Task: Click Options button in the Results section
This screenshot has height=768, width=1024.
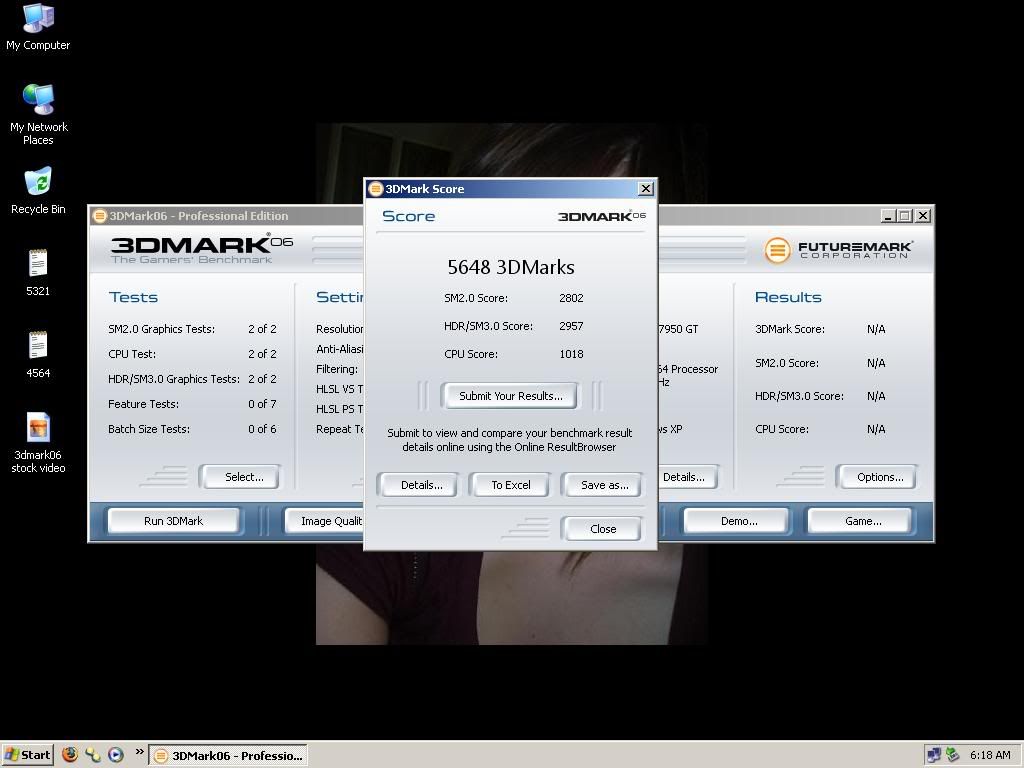Action: 876,477
